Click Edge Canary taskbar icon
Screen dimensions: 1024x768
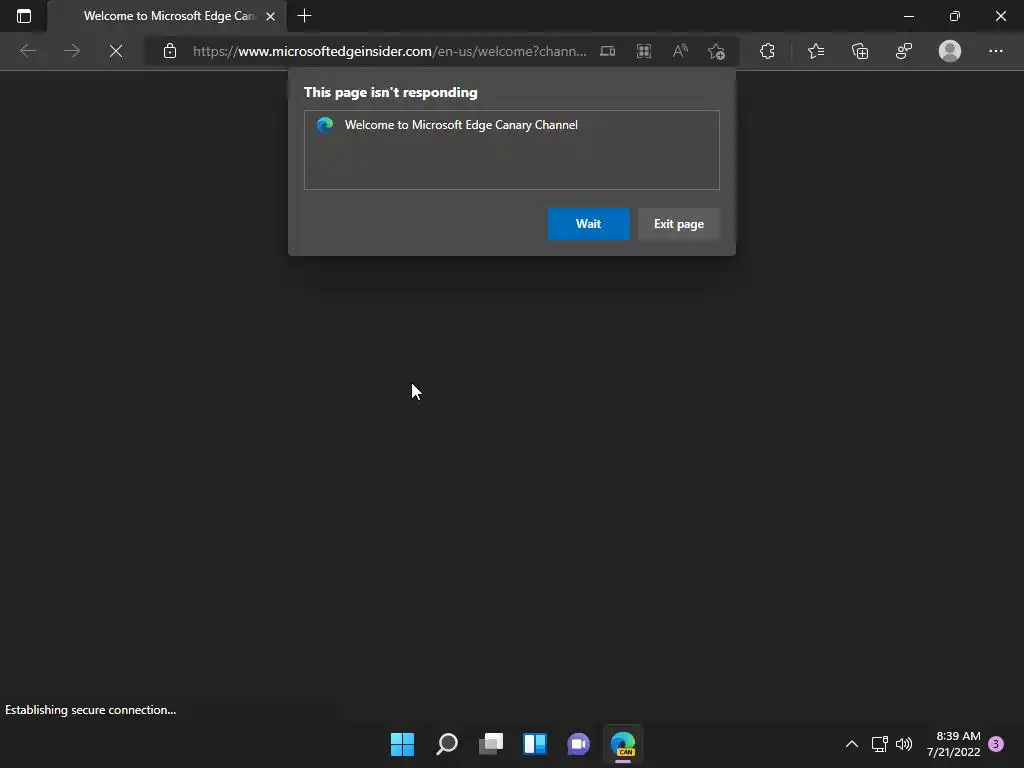click(x=623, y=744)
